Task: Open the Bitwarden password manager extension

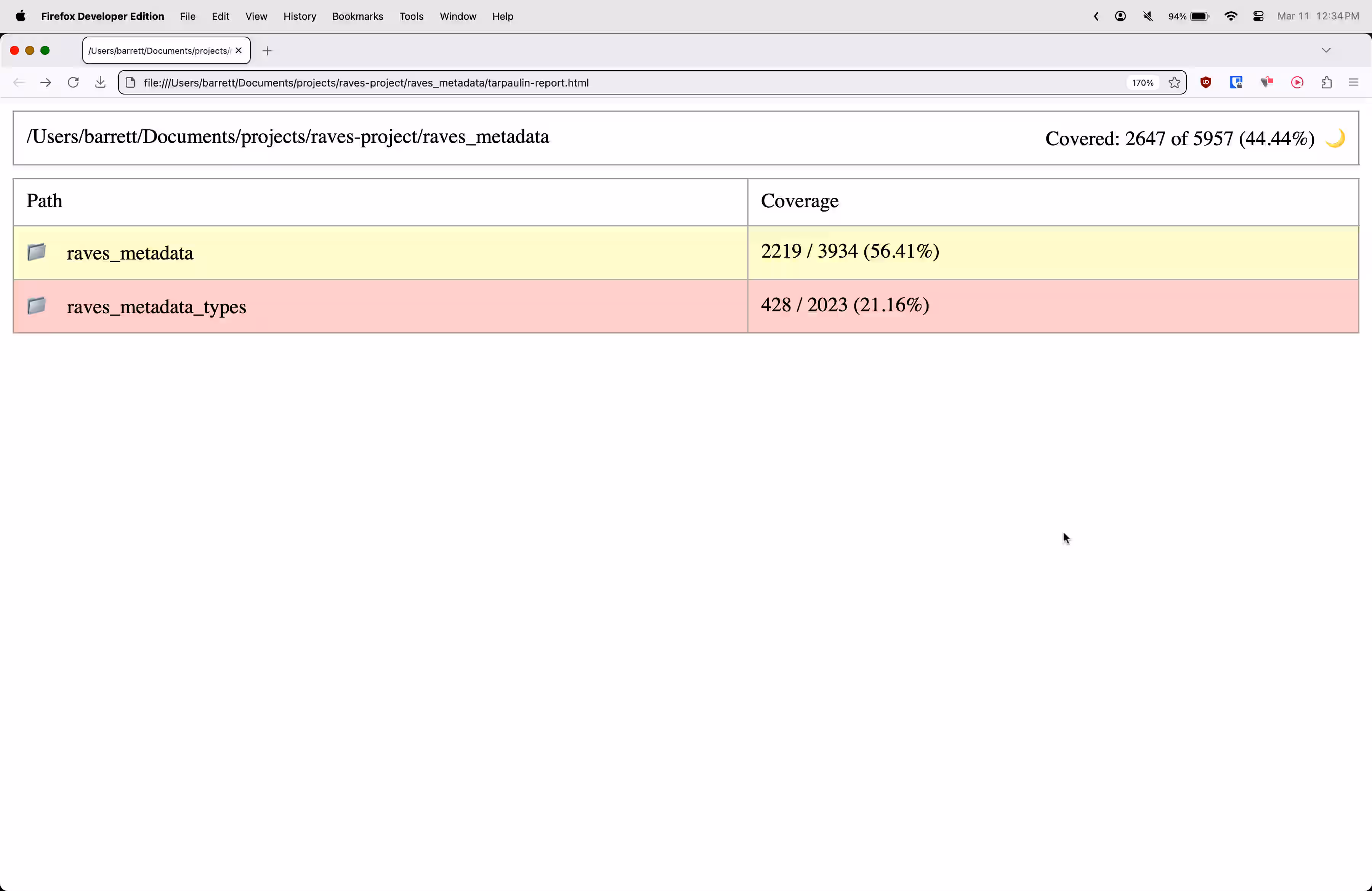Action: [x=1236, y=82]
